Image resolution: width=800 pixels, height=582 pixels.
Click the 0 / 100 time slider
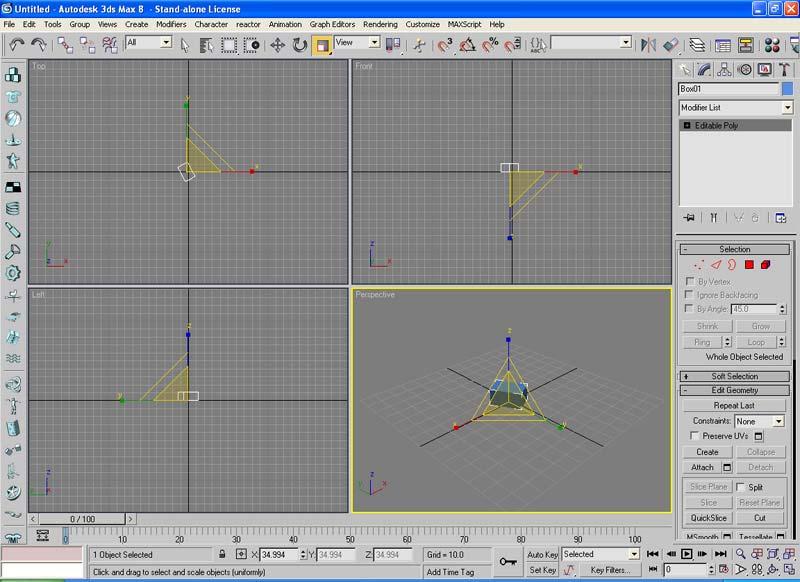(x=83, y=519)
